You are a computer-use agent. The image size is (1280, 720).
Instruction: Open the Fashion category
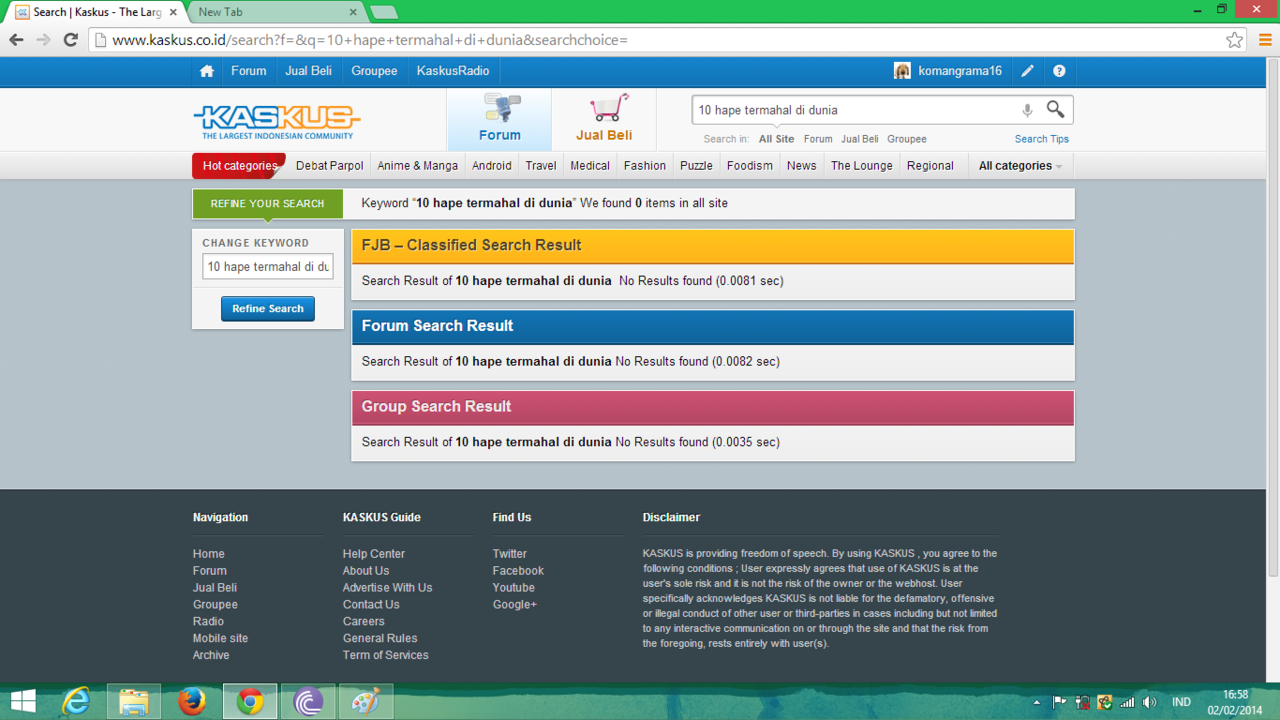point(644,166)
